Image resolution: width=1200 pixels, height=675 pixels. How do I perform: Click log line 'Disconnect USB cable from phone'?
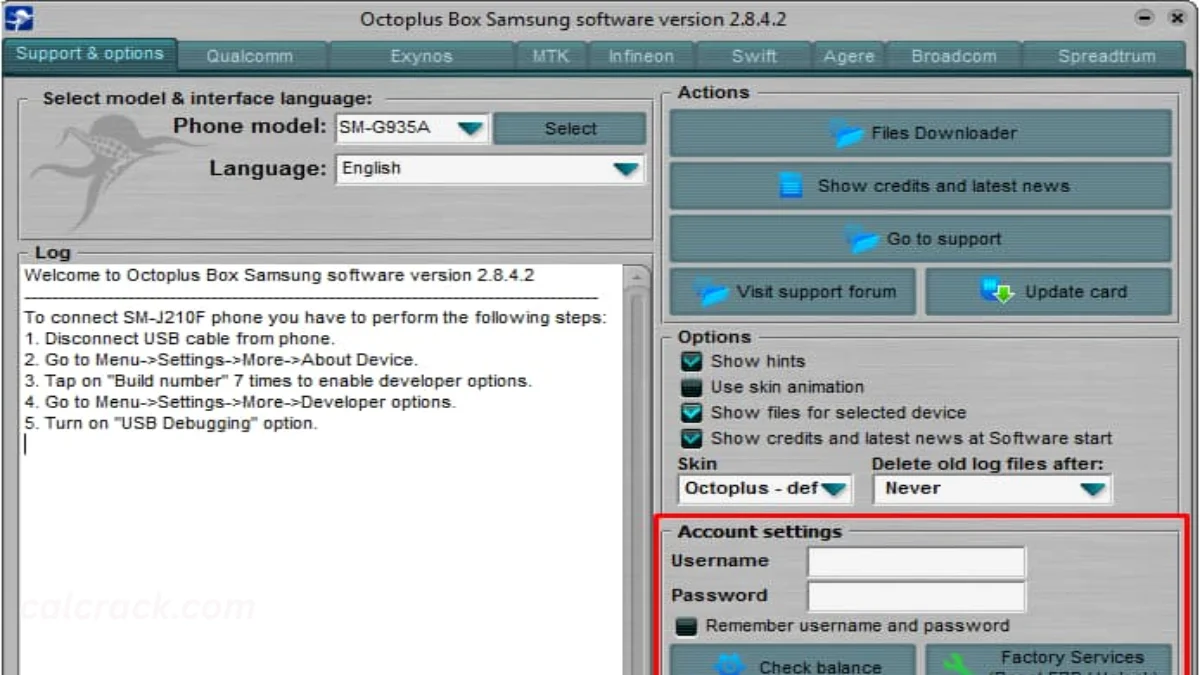(x=180, y=339)
